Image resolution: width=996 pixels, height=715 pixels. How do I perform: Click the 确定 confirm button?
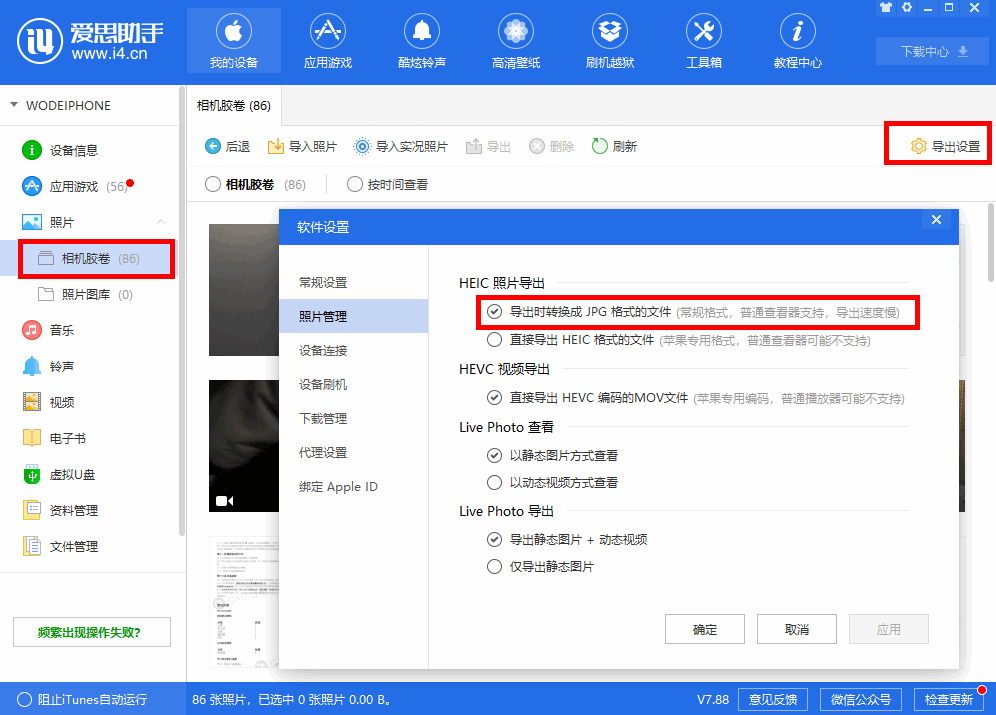[x=705, y=628]
